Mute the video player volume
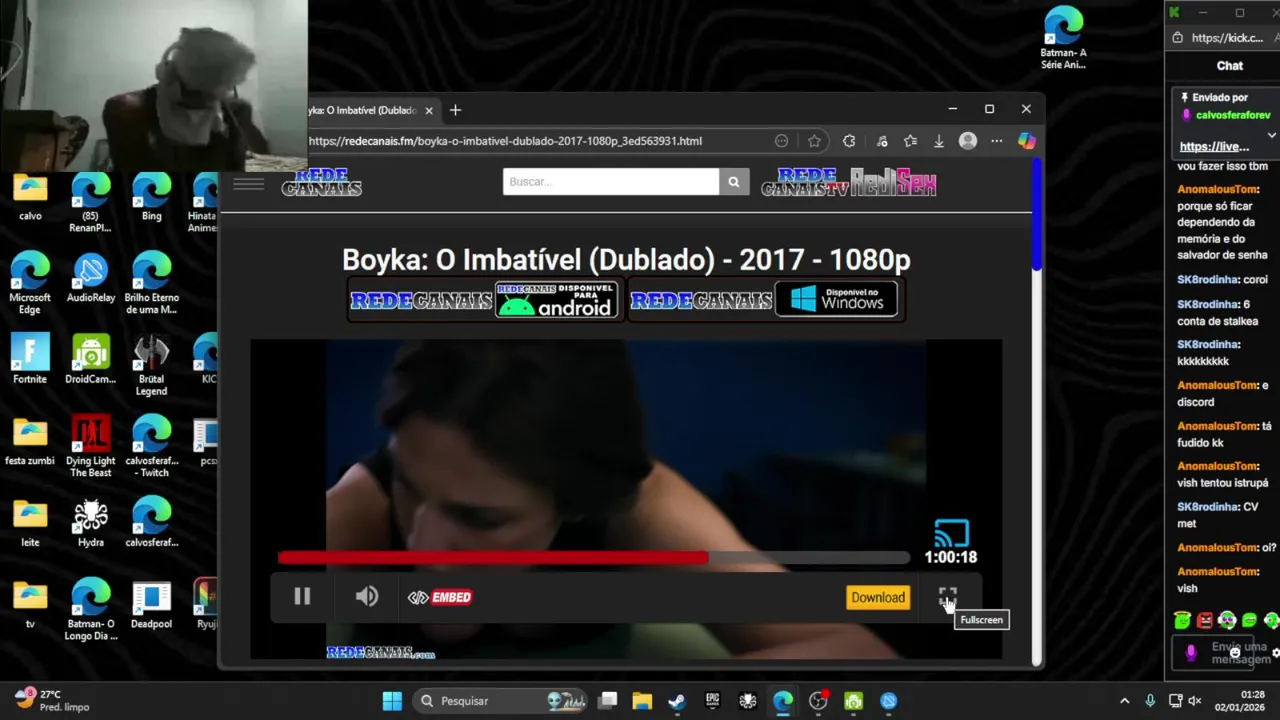Viewport: 1280px width, 720px height. 367,597
